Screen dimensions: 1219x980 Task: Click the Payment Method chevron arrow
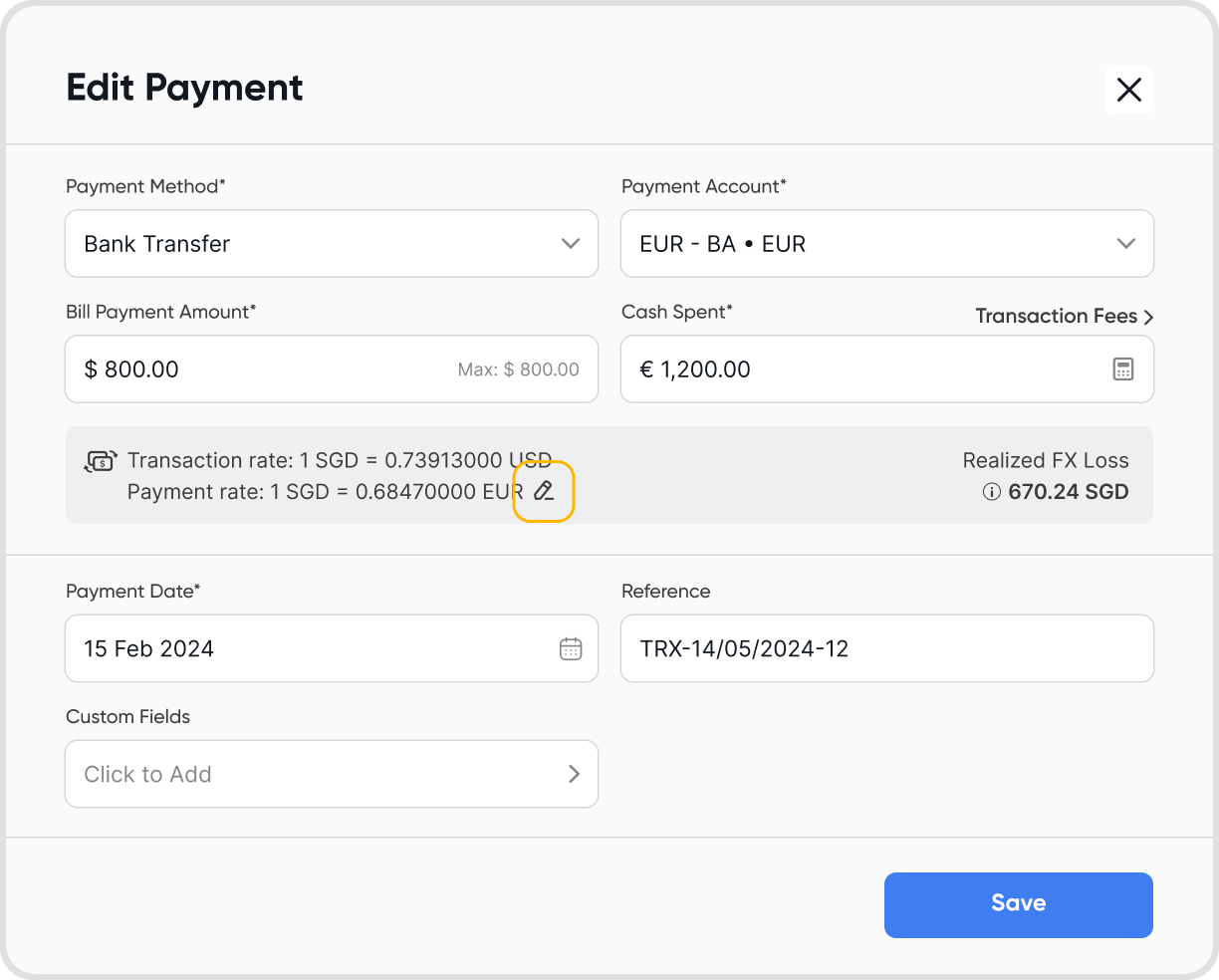(x=571, y=244)
